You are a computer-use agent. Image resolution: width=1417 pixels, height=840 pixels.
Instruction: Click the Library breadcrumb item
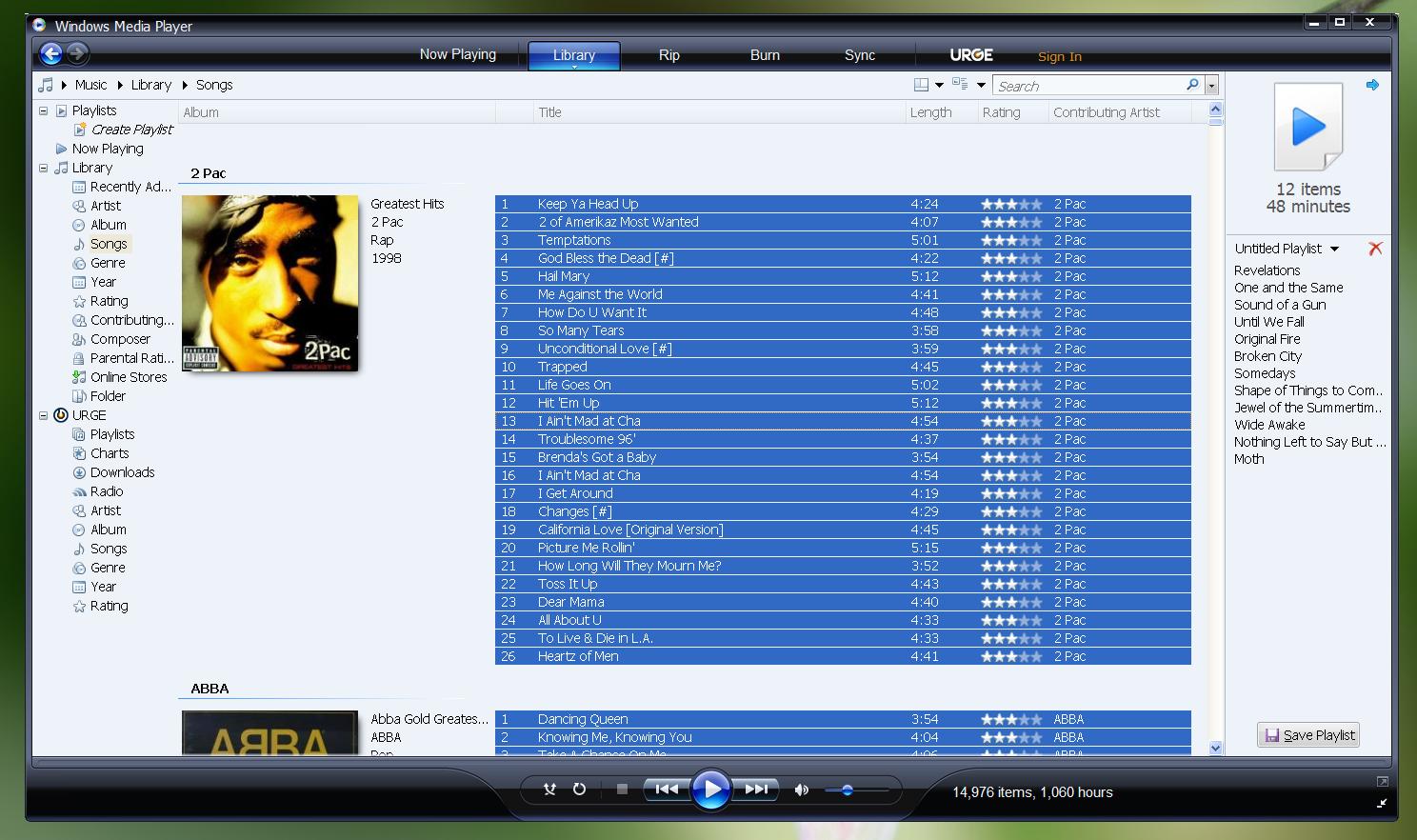tap(151, 85)
